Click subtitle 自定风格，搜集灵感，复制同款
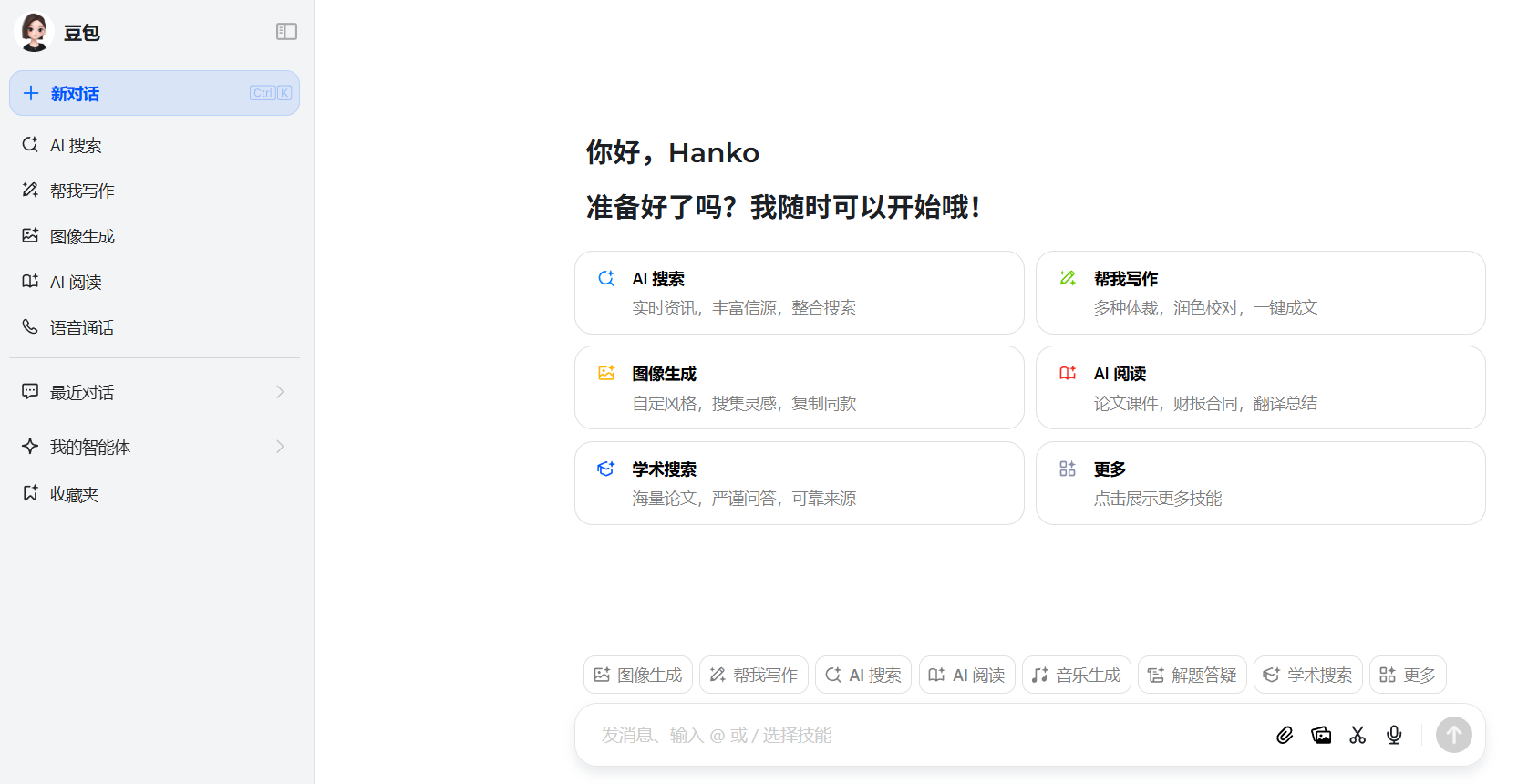 tap(744, 403)
